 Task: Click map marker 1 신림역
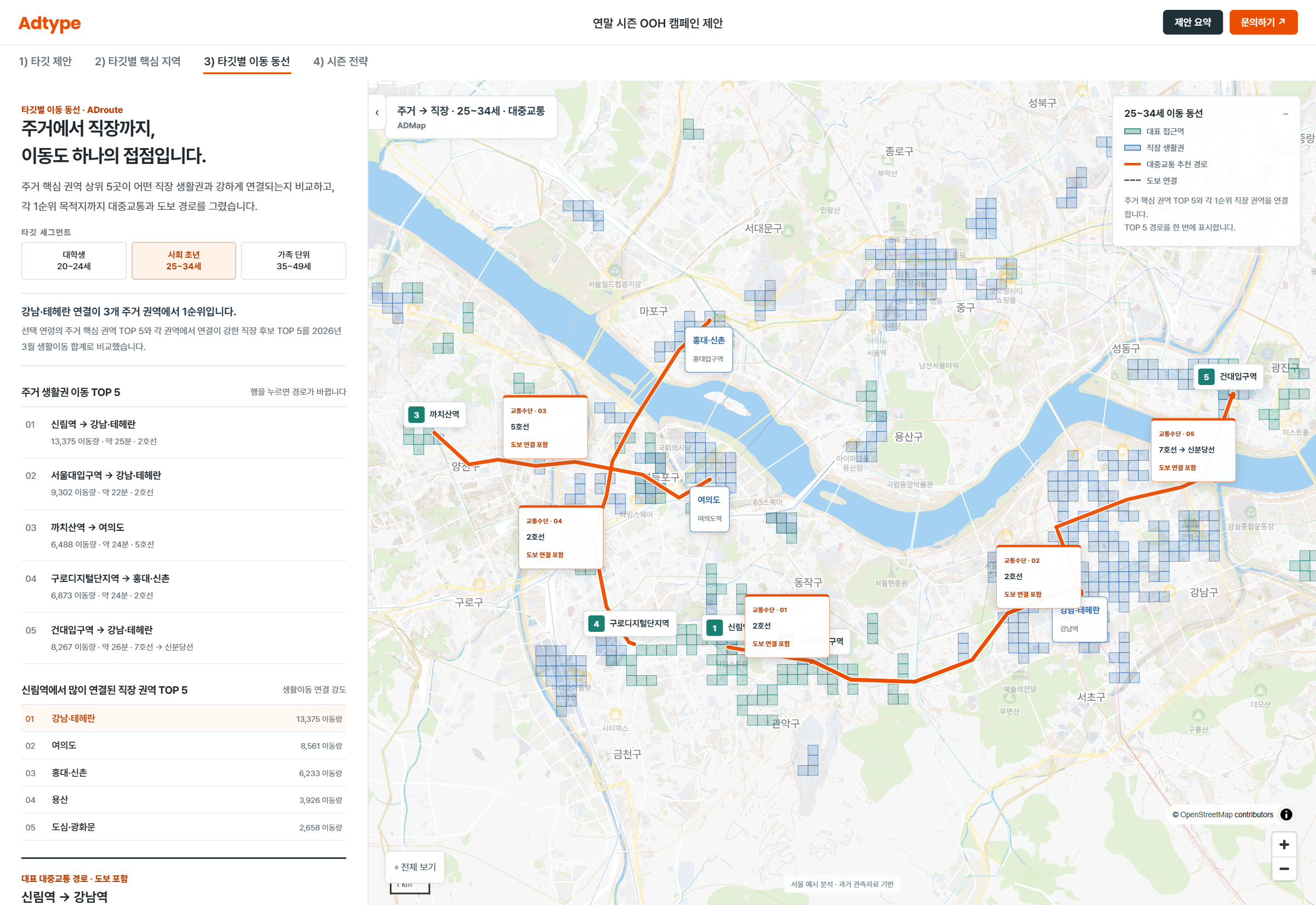click(x=723, y=627)
